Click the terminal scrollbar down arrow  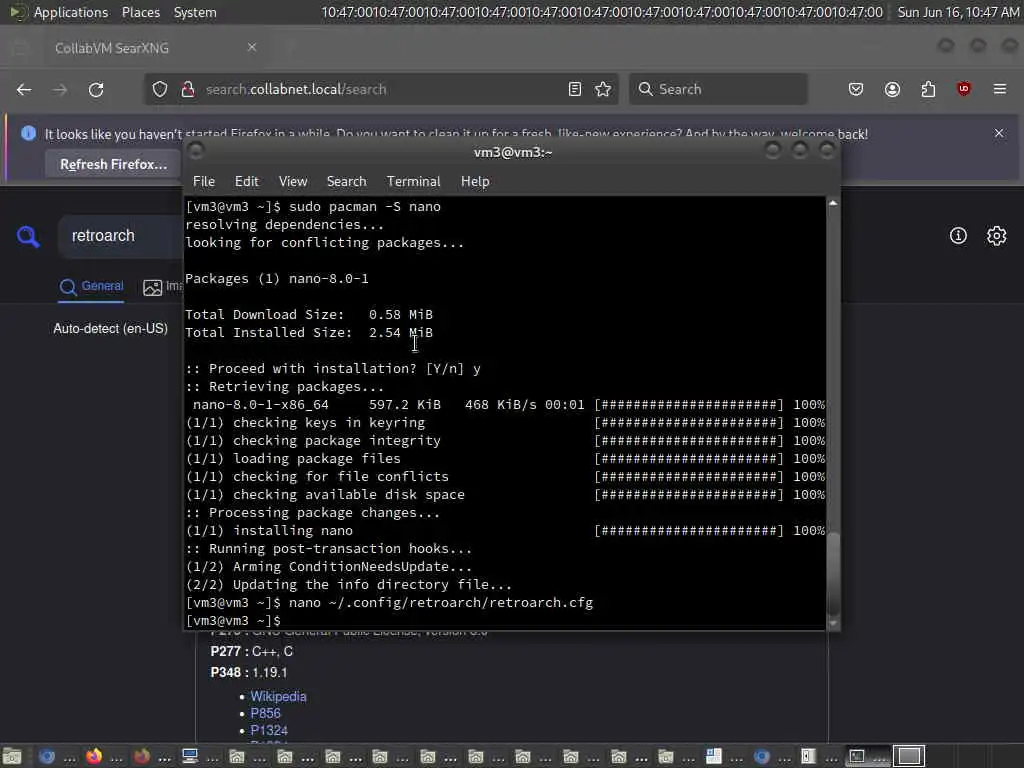pos(833,623)
